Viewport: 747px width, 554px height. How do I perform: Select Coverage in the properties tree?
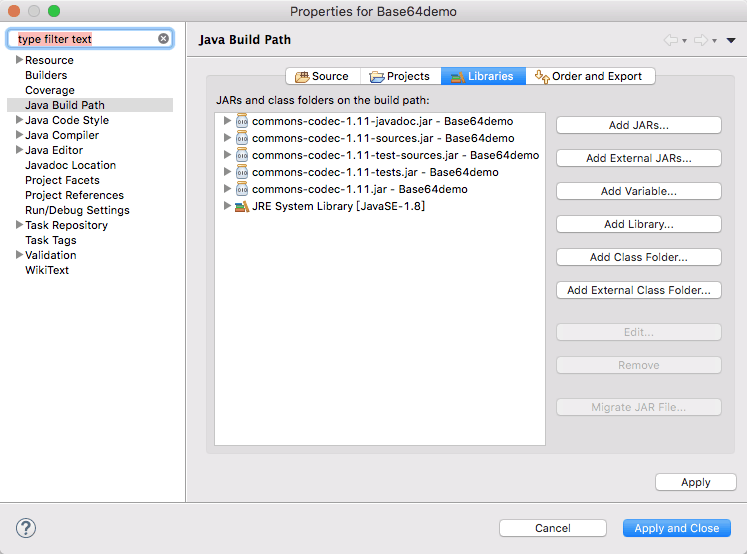click(x=50, y=90)
